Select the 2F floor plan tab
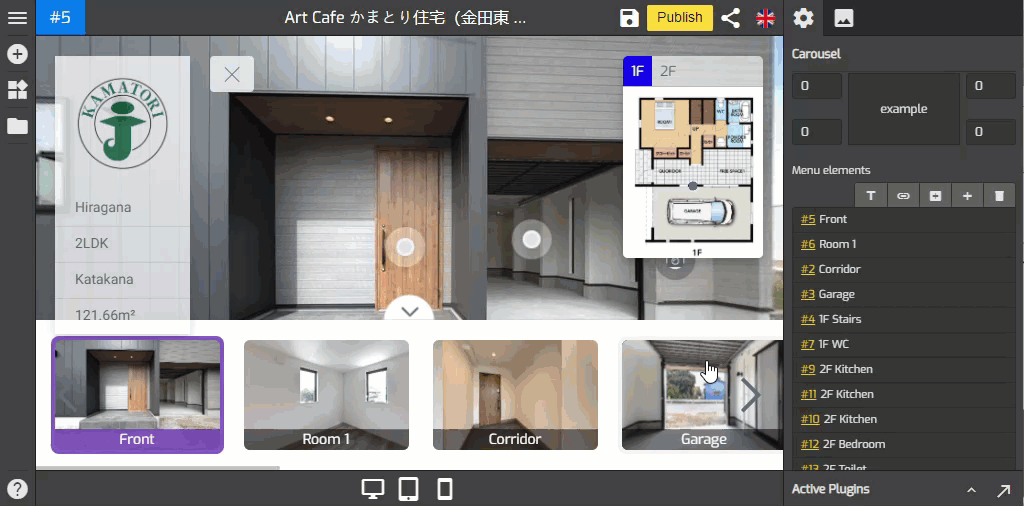The image size is (1024, 506). 667,71
